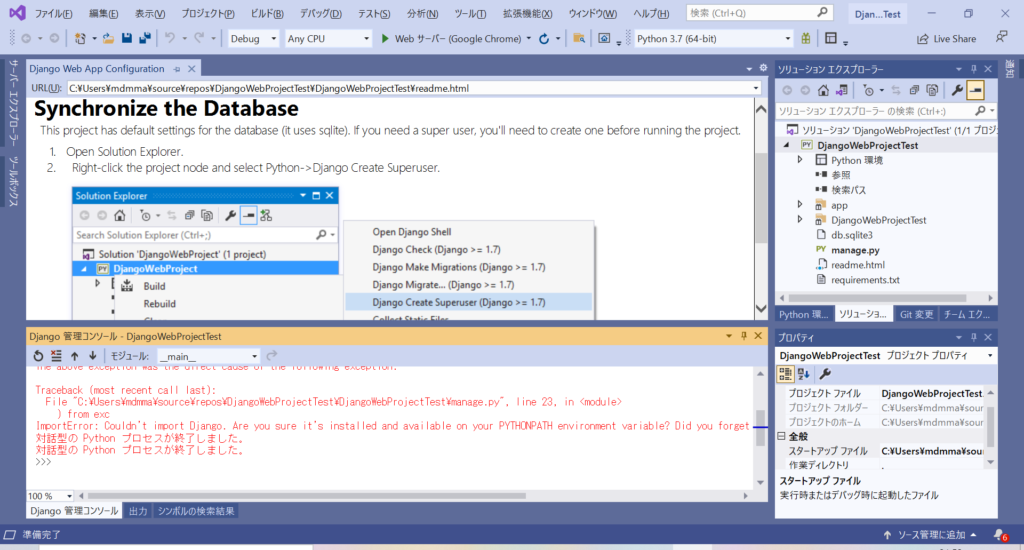Screen dimensions: 1024x550
Task: Click the Show All Files icon in Solution Explorer
Action: click(x=932, y=90)
